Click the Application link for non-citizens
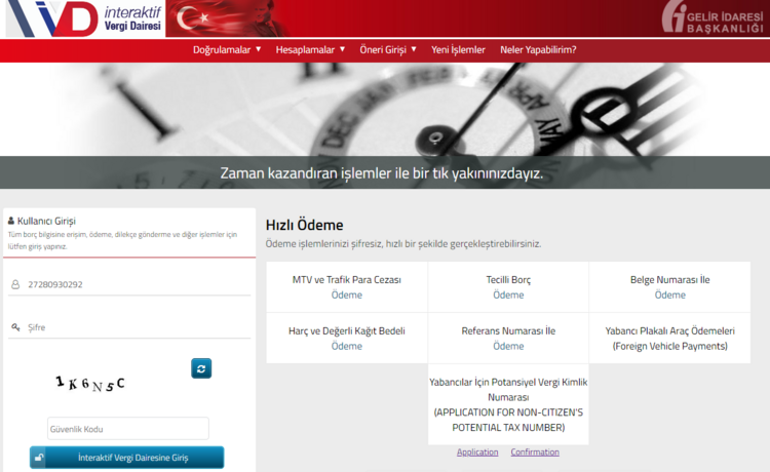Screen dimensions: 770x472 click(x=477, y=452)
